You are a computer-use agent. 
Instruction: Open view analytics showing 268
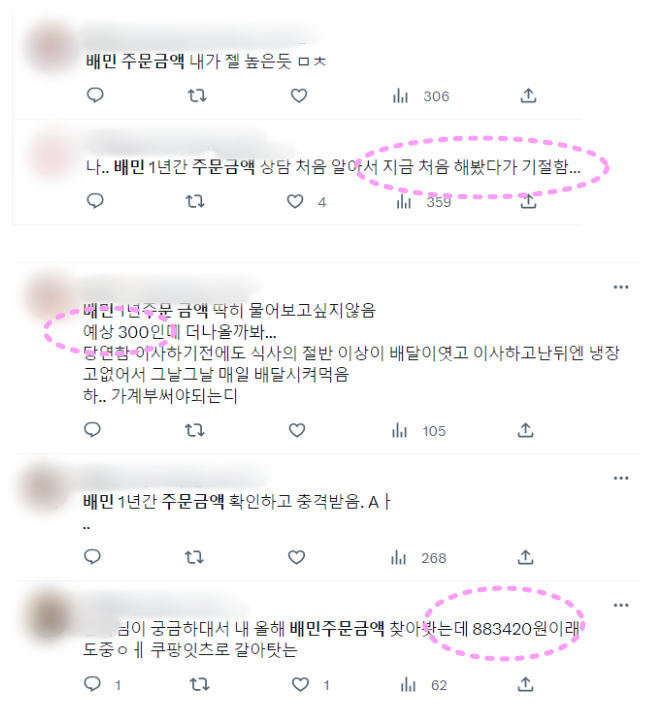pyautogui.click(x=418, y=558)
